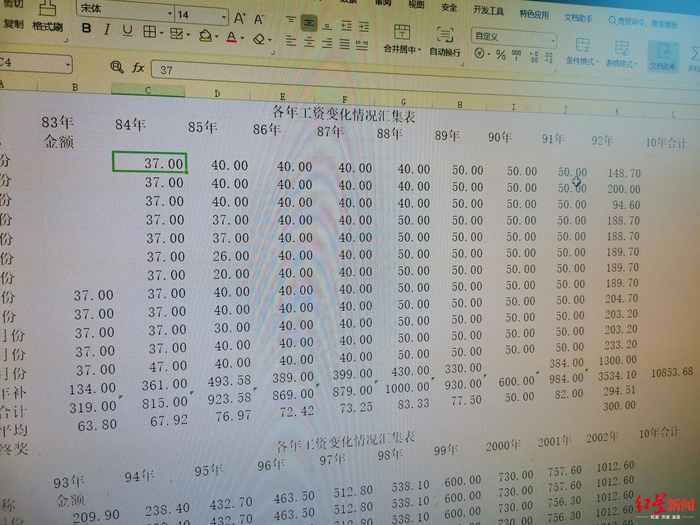Align text left

(x=291, y=41)
